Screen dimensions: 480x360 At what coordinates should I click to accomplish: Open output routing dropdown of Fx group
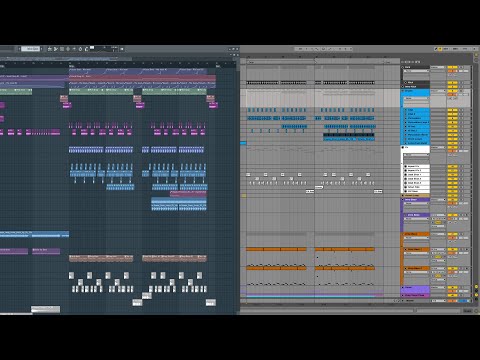tap(438, 147)
